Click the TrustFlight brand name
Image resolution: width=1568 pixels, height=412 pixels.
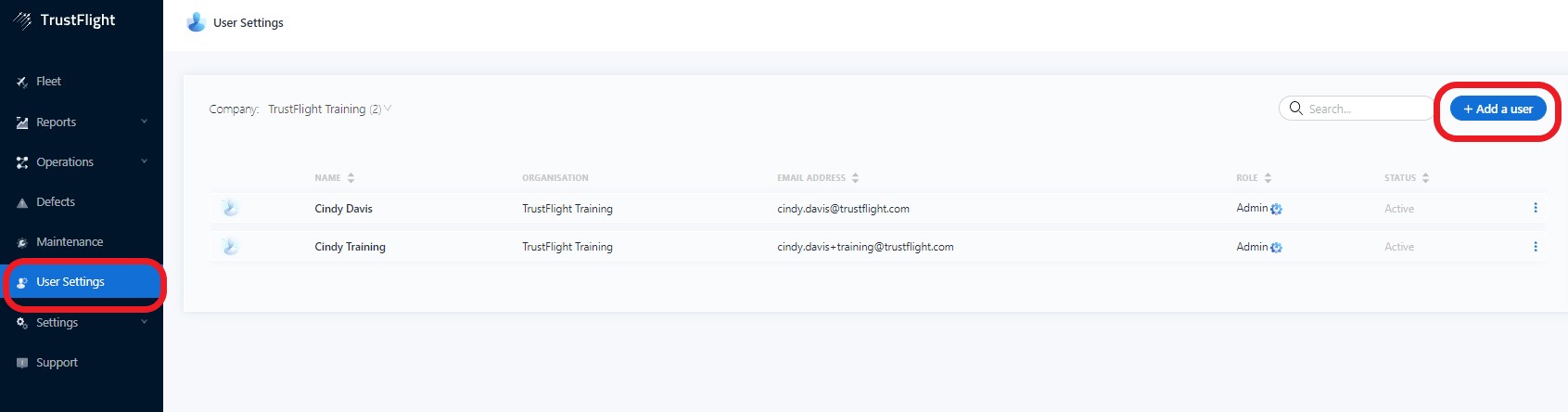(x=78, y=20)
